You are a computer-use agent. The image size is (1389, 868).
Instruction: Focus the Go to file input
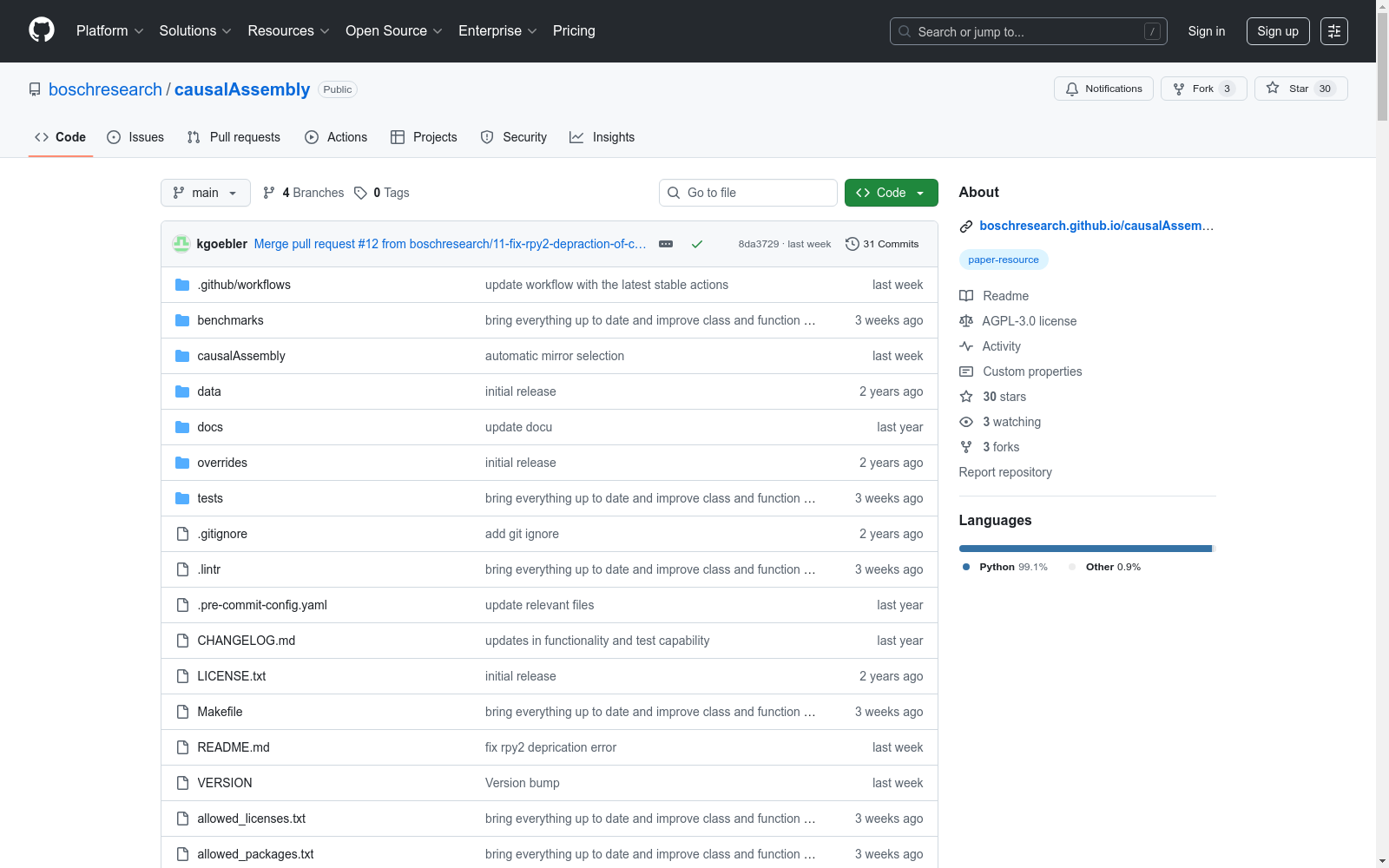(x=748, y=193)
